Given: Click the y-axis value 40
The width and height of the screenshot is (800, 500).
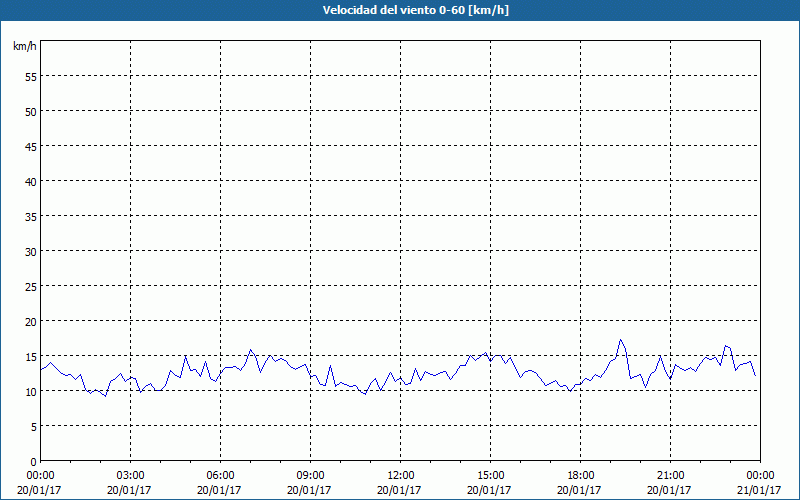Looking at the screenshot, I should pos(31,182).
